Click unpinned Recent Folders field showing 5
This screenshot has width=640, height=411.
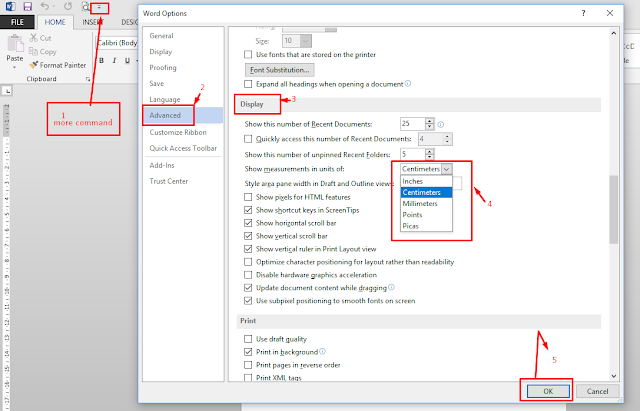[x=413, y=154]
